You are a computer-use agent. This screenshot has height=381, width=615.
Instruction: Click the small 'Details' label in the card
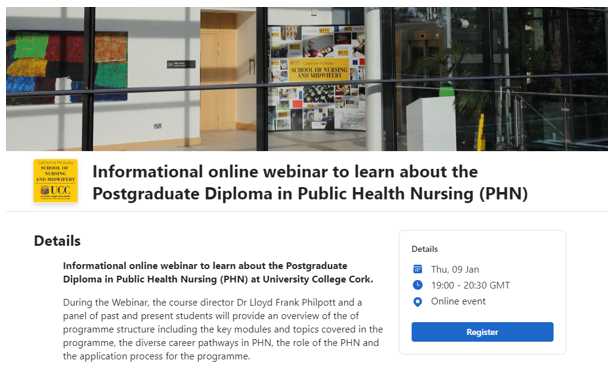pos(424,249)
